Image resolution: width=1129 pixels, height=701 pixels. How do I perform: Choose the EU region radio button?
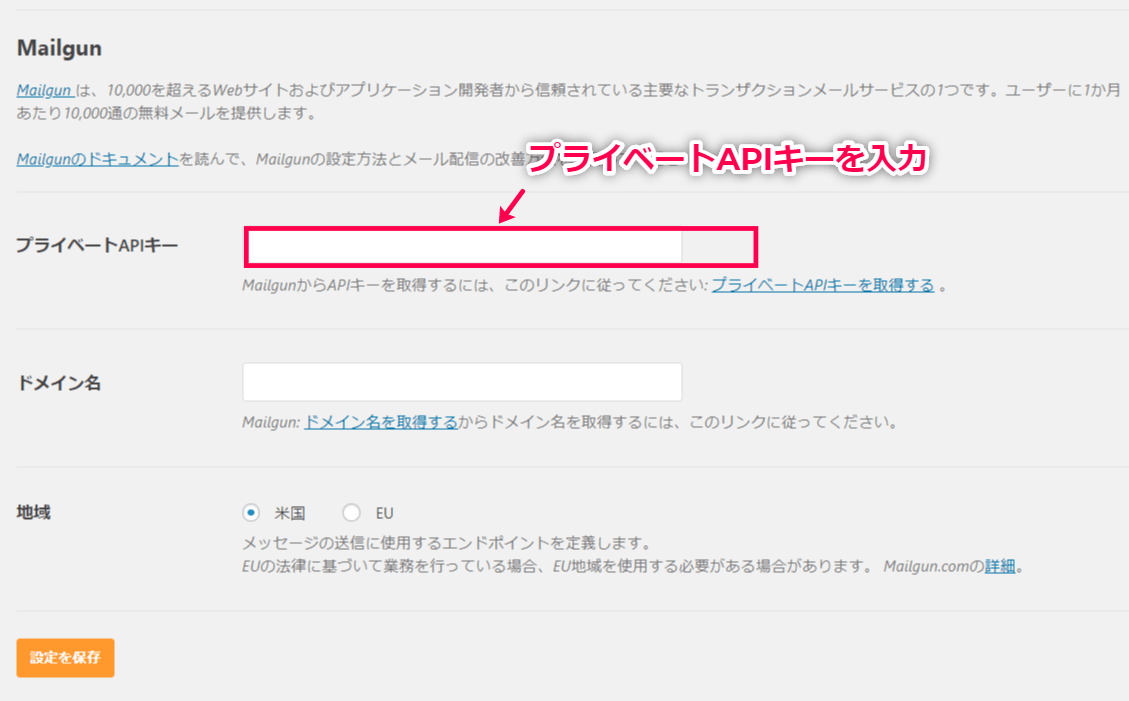pyautogui.click(x=351, y=513)
